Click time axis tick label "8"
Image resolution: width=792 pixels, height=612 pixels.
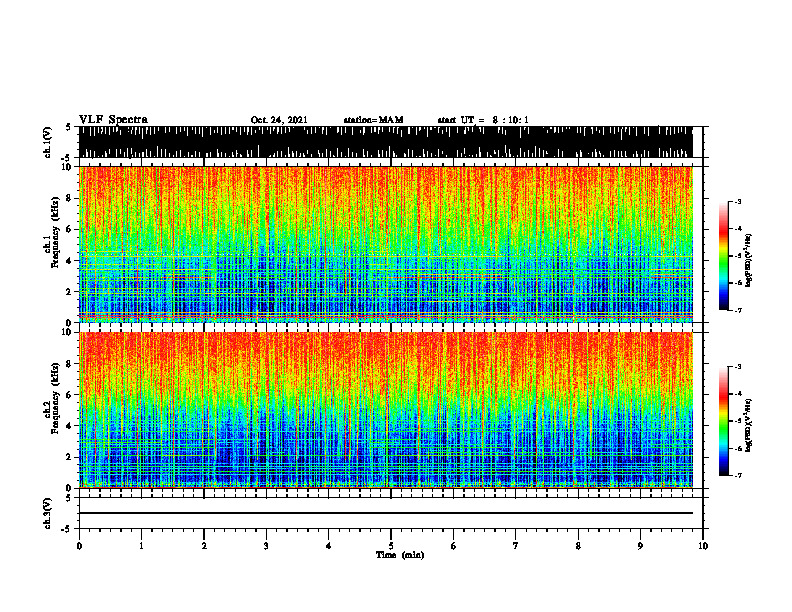pyautogui.click(x=578, y=546)
